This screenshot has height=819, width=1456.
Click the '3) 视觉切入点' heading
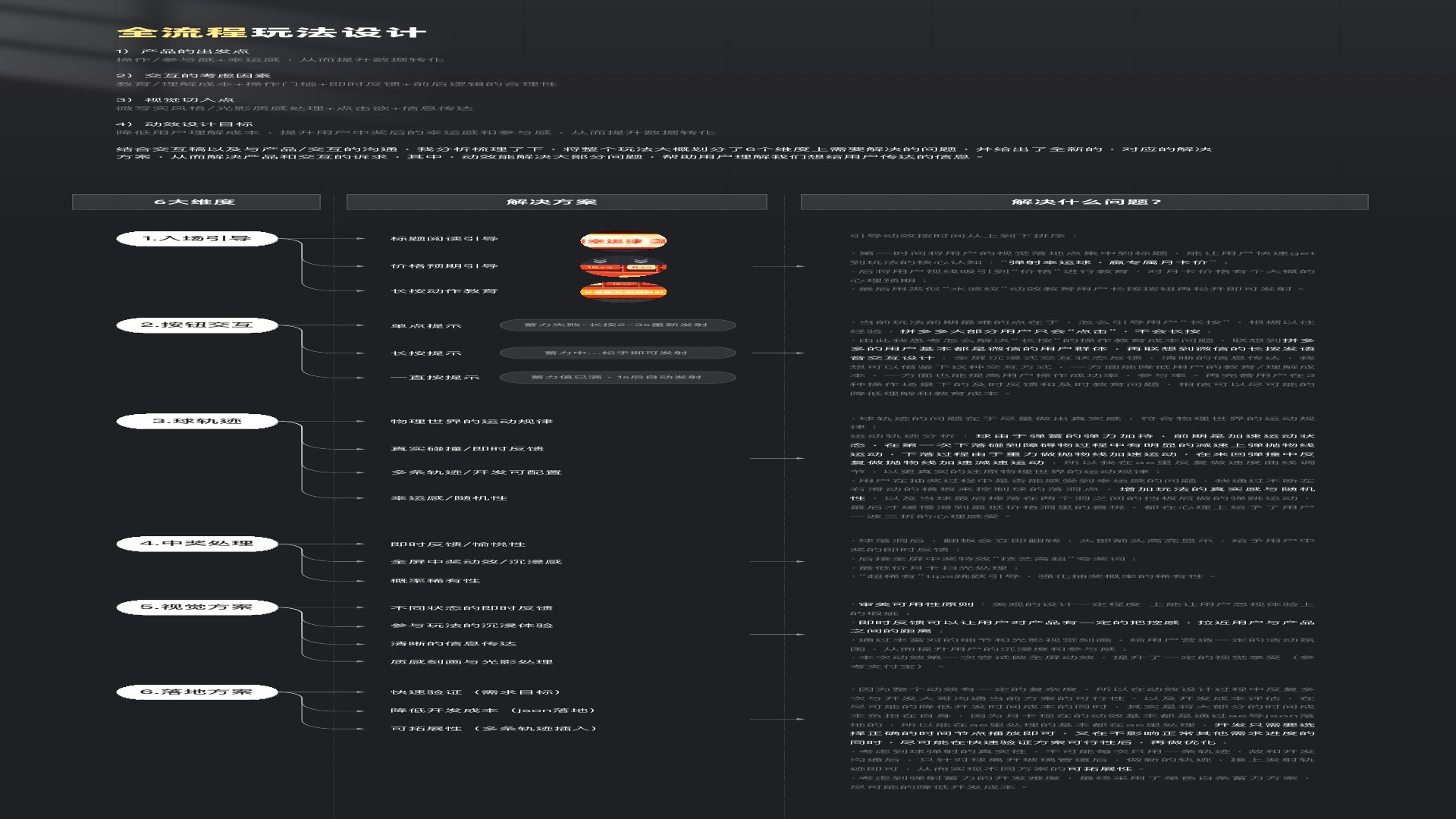click(175, 100)
